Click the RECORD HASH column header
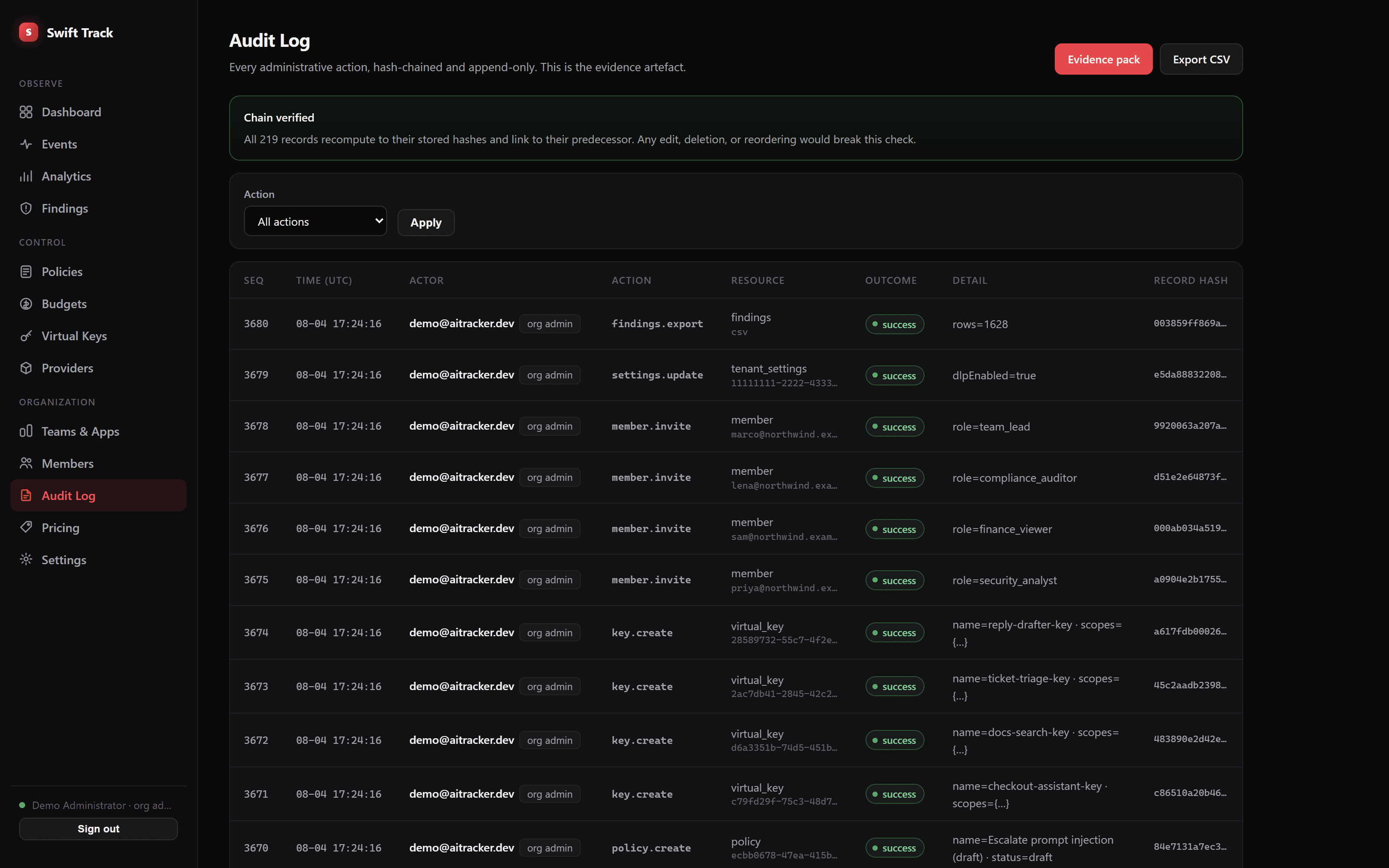Image resolution: width=1389 pixels, height=868 pixels. [x=1190, y=280]
